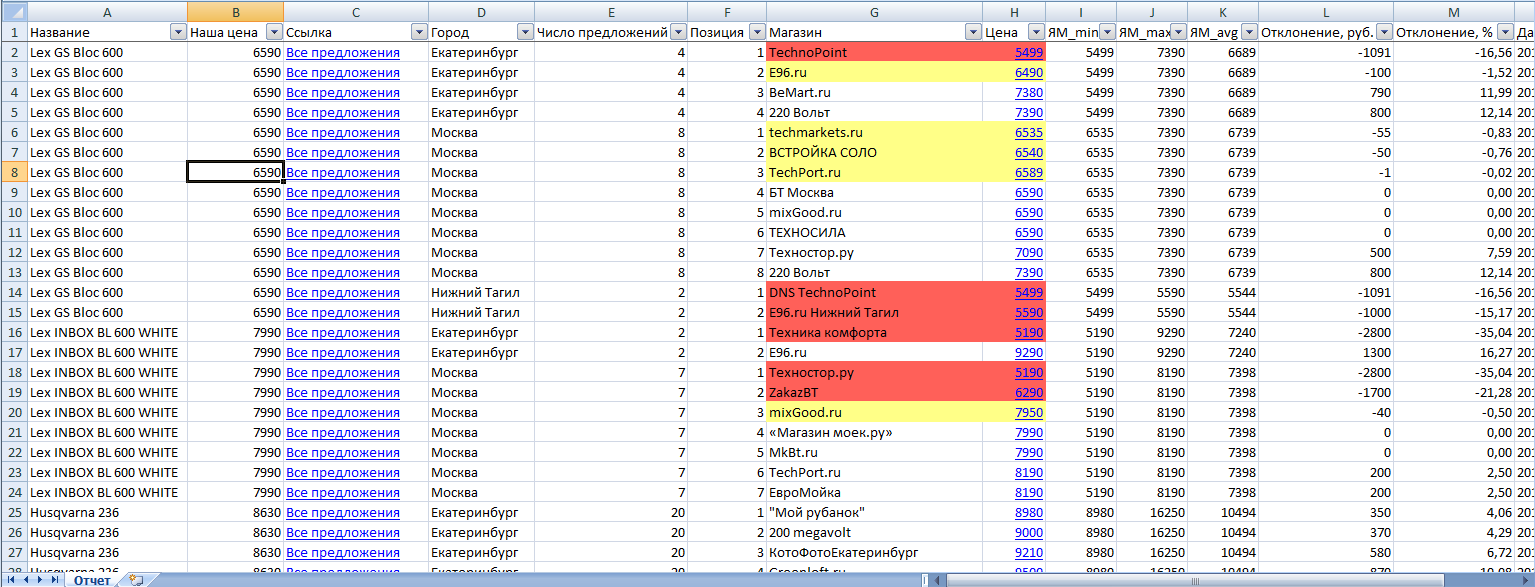Select deviation value -1091 in row 2
1535x587 pixels.
(1326, 52)
